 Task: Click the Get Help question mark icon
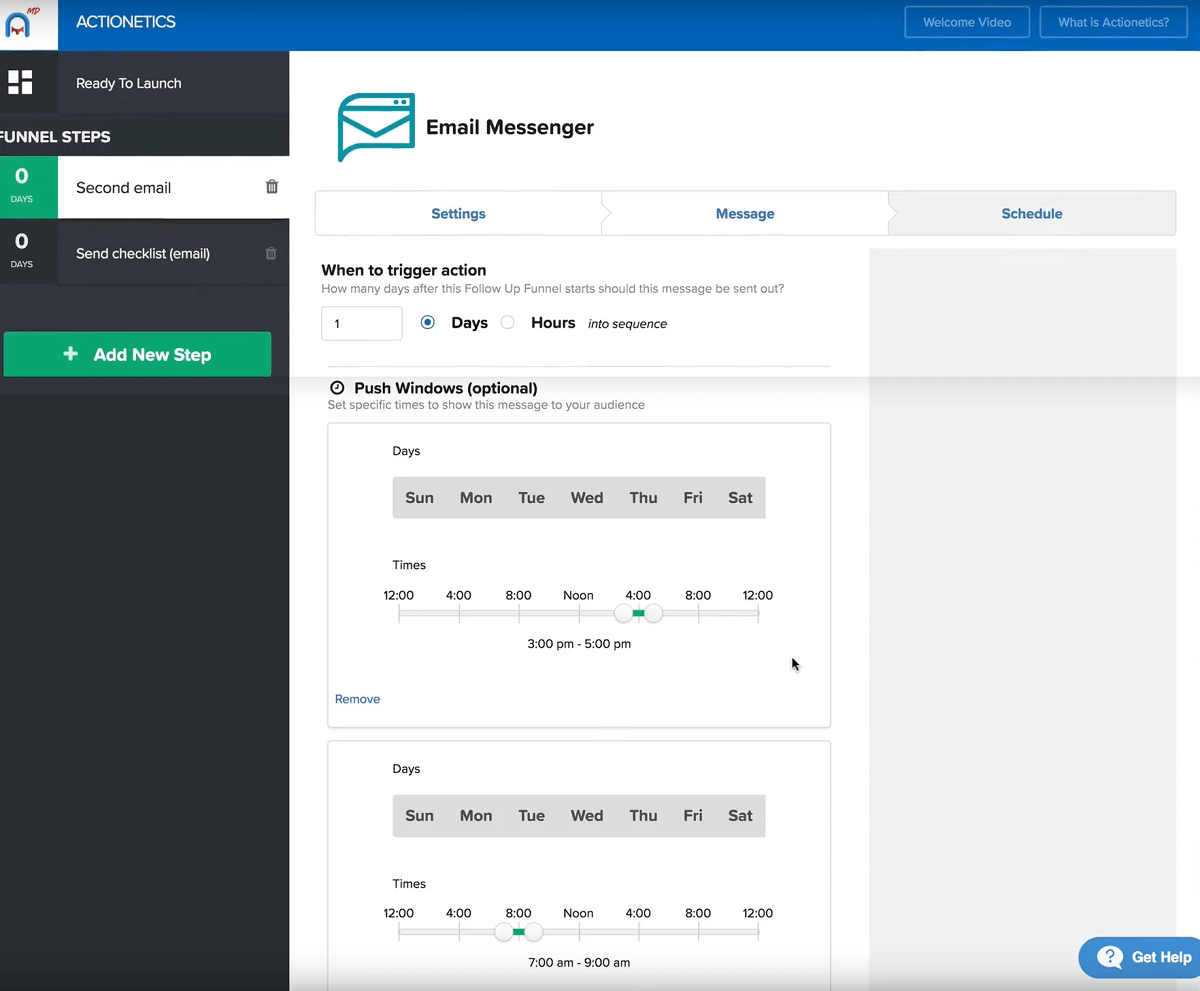(1109, 957)
